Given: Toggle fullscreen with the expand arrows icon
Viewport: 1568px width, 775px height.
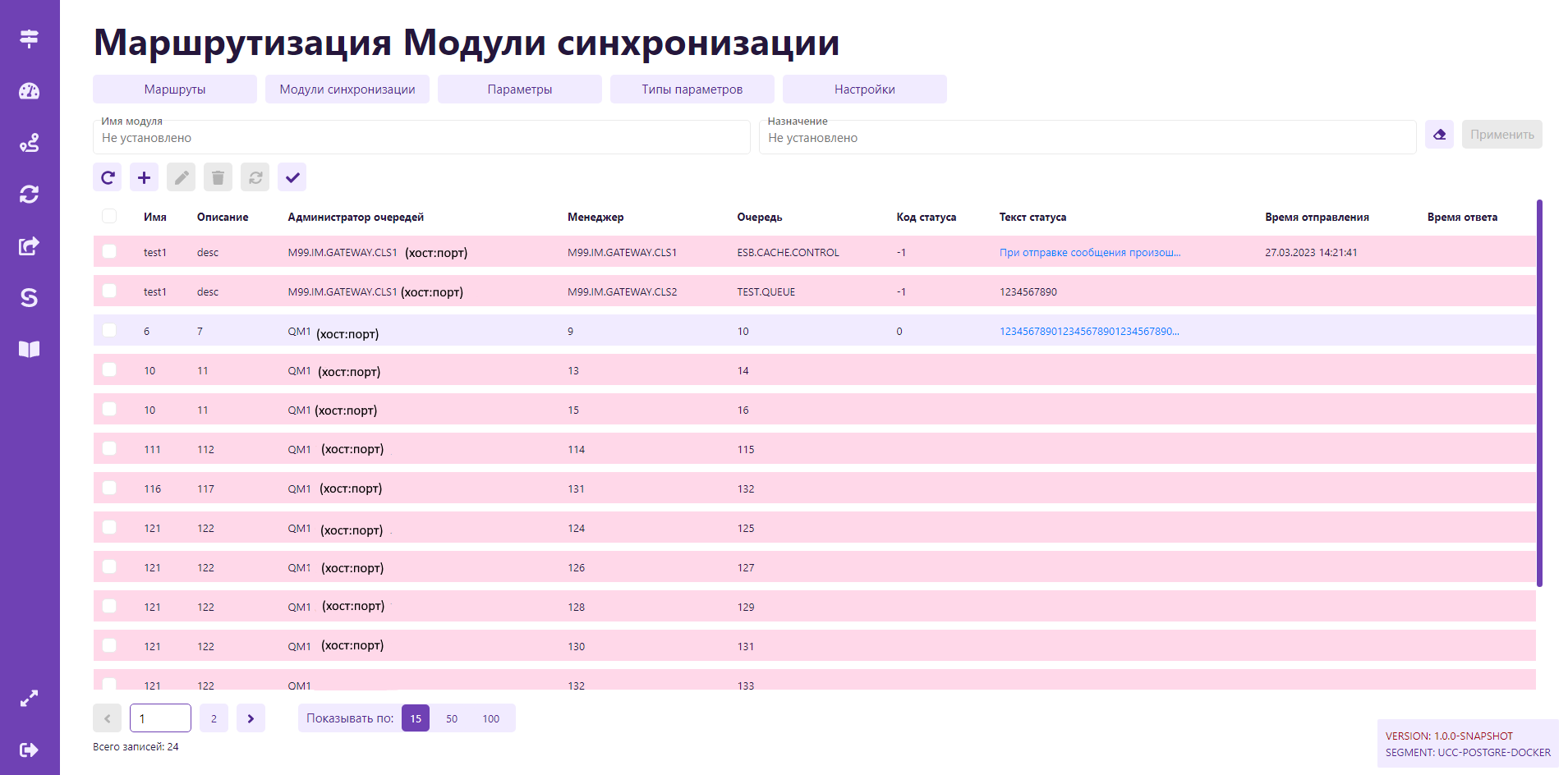Looking at the screenshot, I should pos(29,699).
